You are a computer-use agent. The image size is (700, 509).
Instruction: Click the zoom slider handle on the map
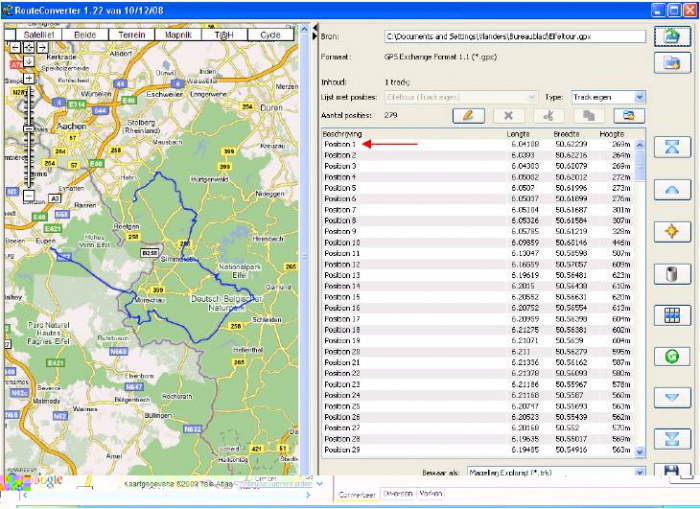click(x=29, y=129)
